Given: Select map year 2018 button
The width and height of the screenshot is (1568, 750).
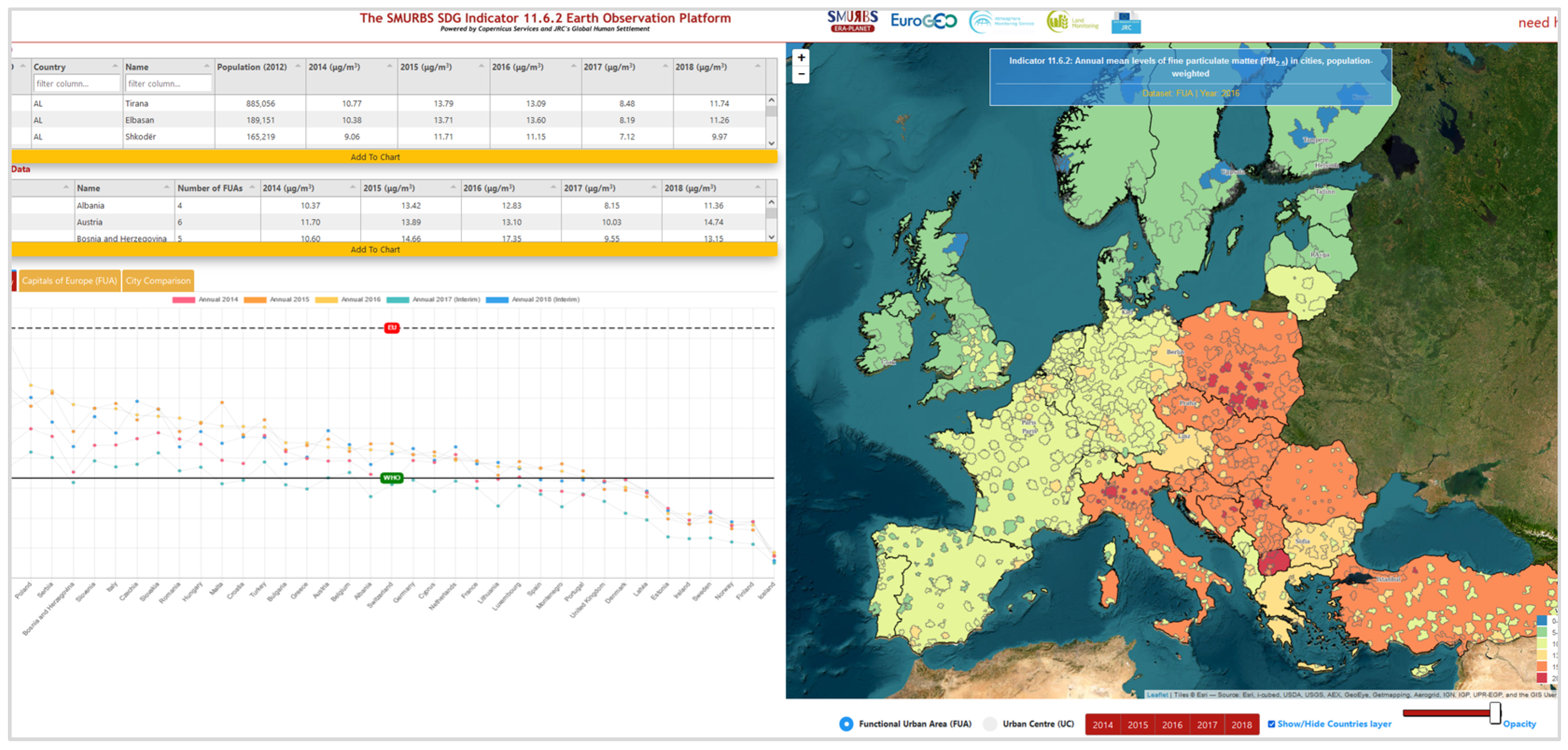Looking at the screenshot, I should [x=1241, y=724].
